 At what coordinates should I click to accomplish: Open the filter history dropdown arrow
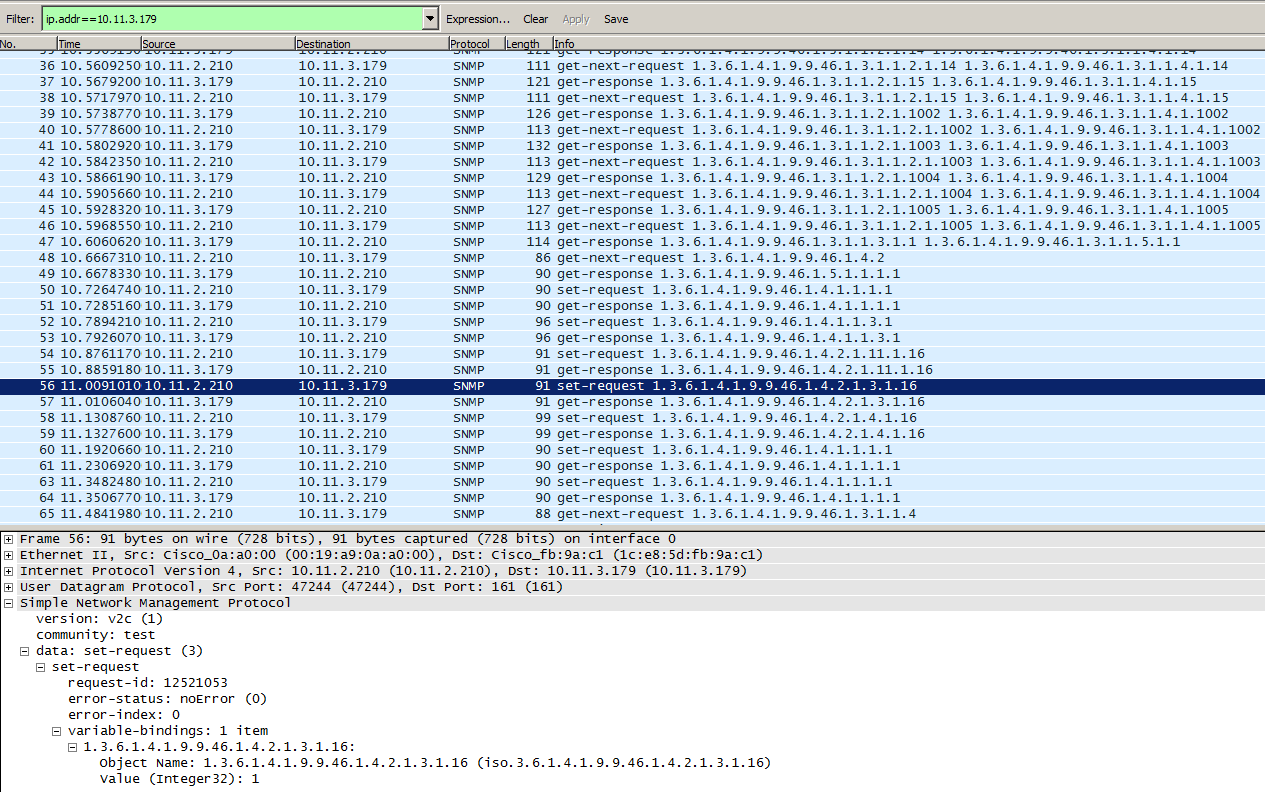click(431, 18)
